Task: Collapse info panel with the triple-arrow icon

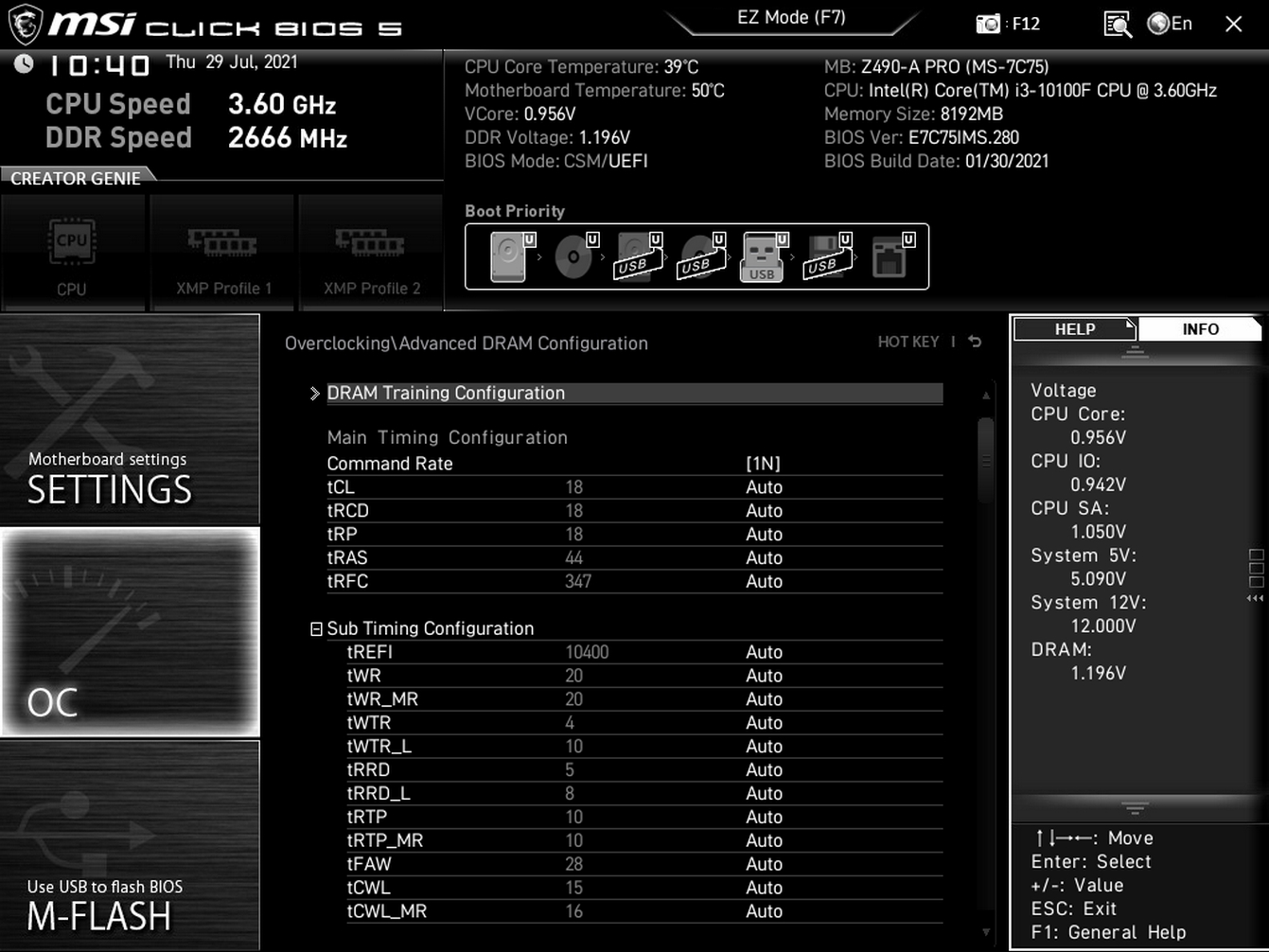Action: [x=1256, y=598]
